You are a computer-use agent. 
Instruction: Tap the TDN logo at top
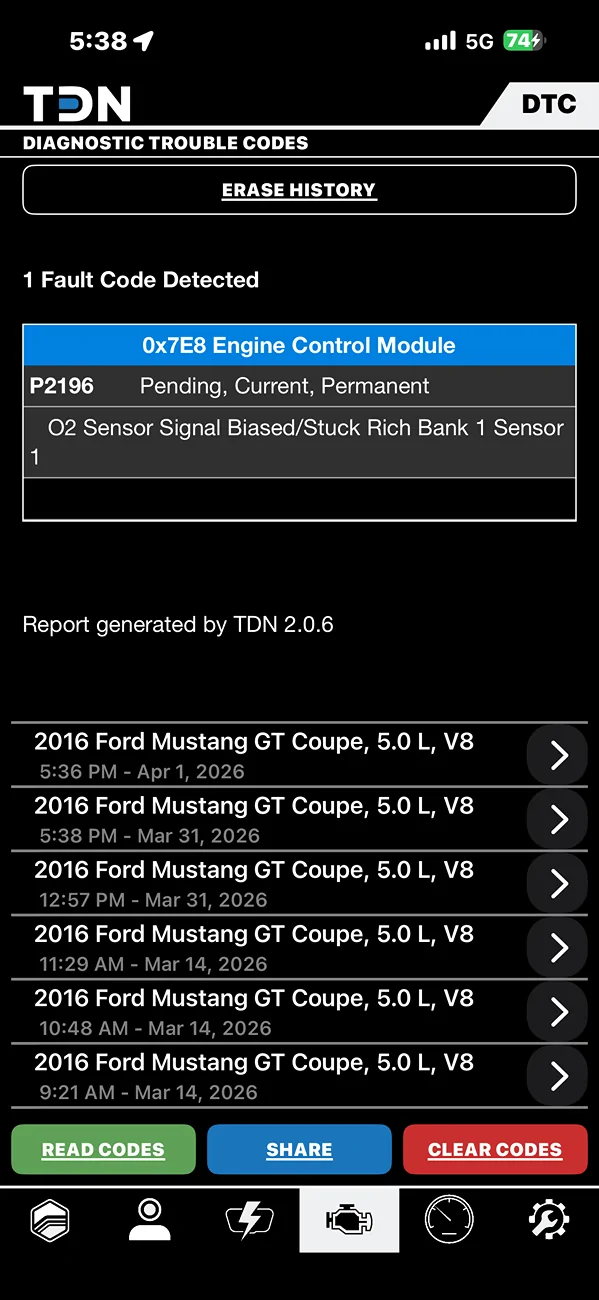point(77,104)
